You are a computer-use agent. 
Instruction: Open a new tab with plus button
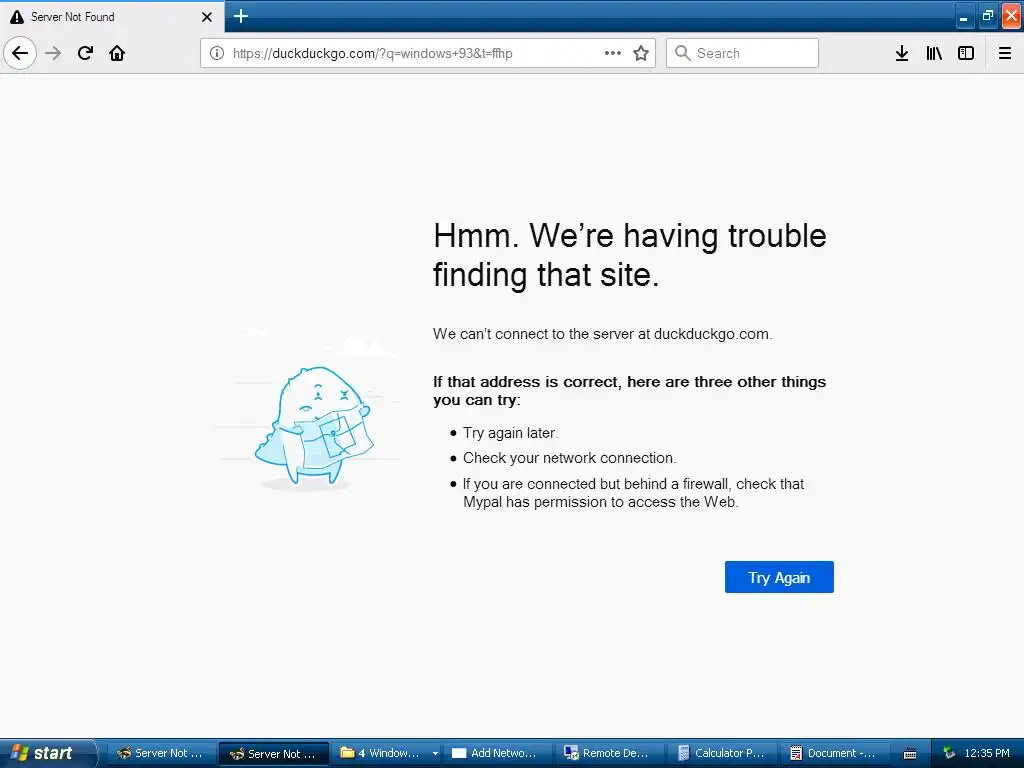(240, 16)
